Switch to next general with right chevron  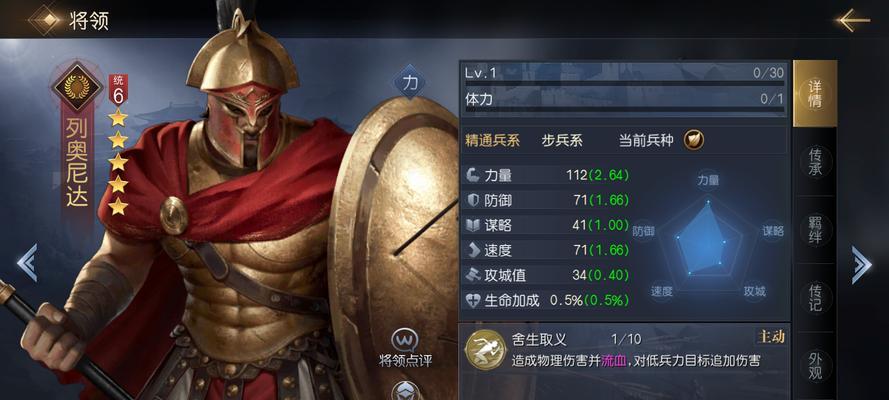tap(861, 264)
